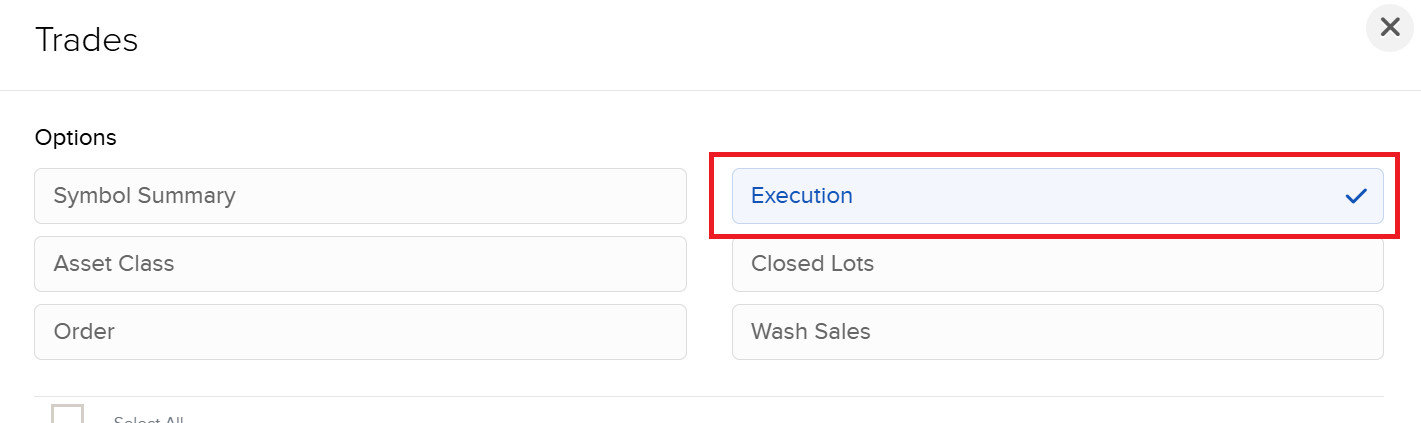Click the "Closed Lots" text label

(812, 264)
